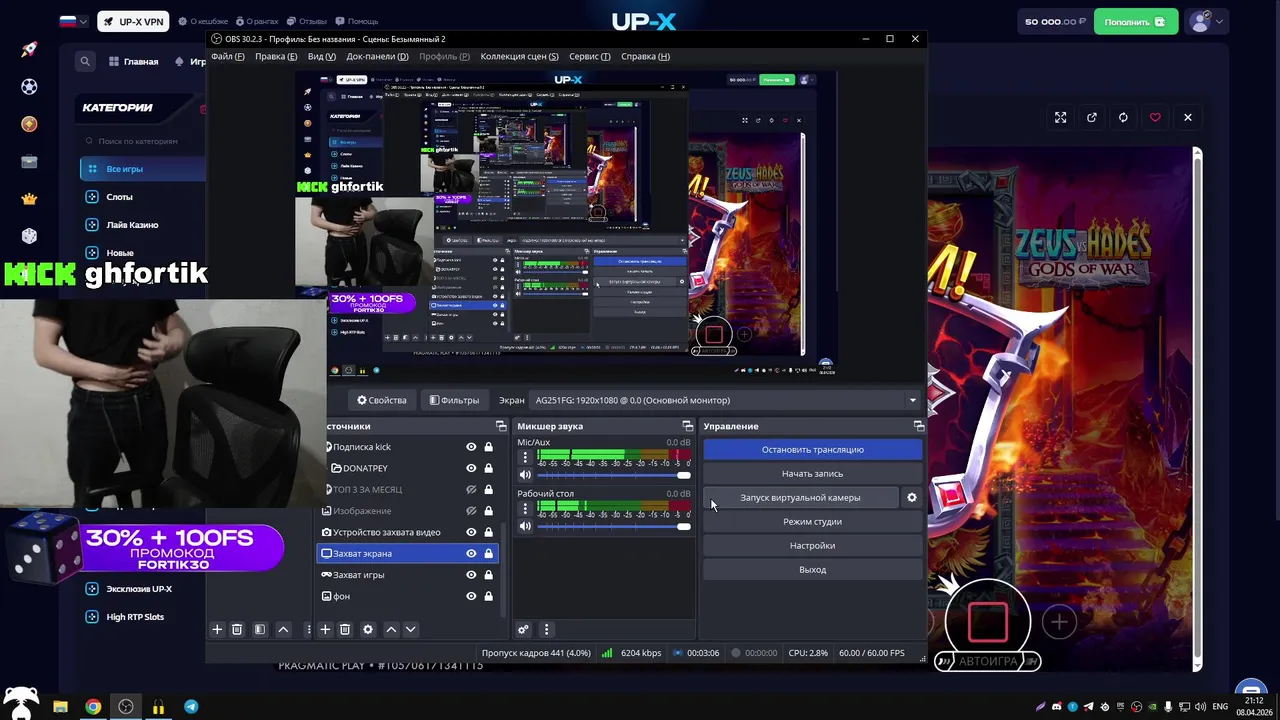Show the Изображение source
This screenshot has height=720, width=1280.
471,511
